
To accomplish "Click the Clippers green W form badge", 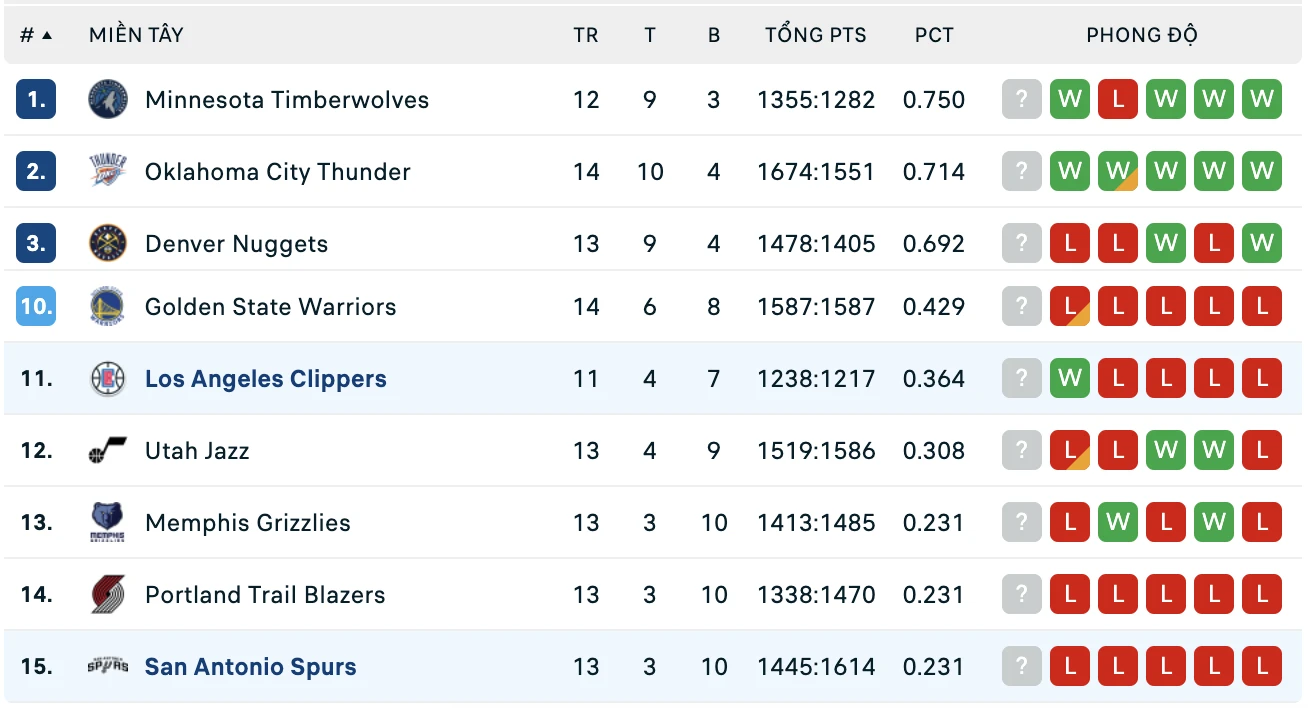I will [1070, 379].
